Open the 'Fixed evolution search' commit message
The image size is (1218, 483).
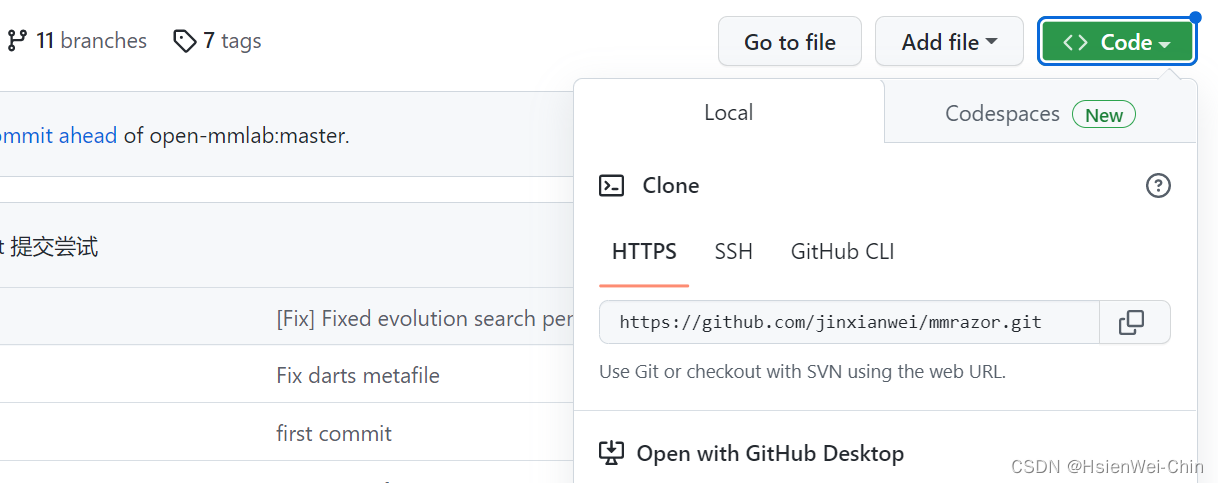click(424, 318)
